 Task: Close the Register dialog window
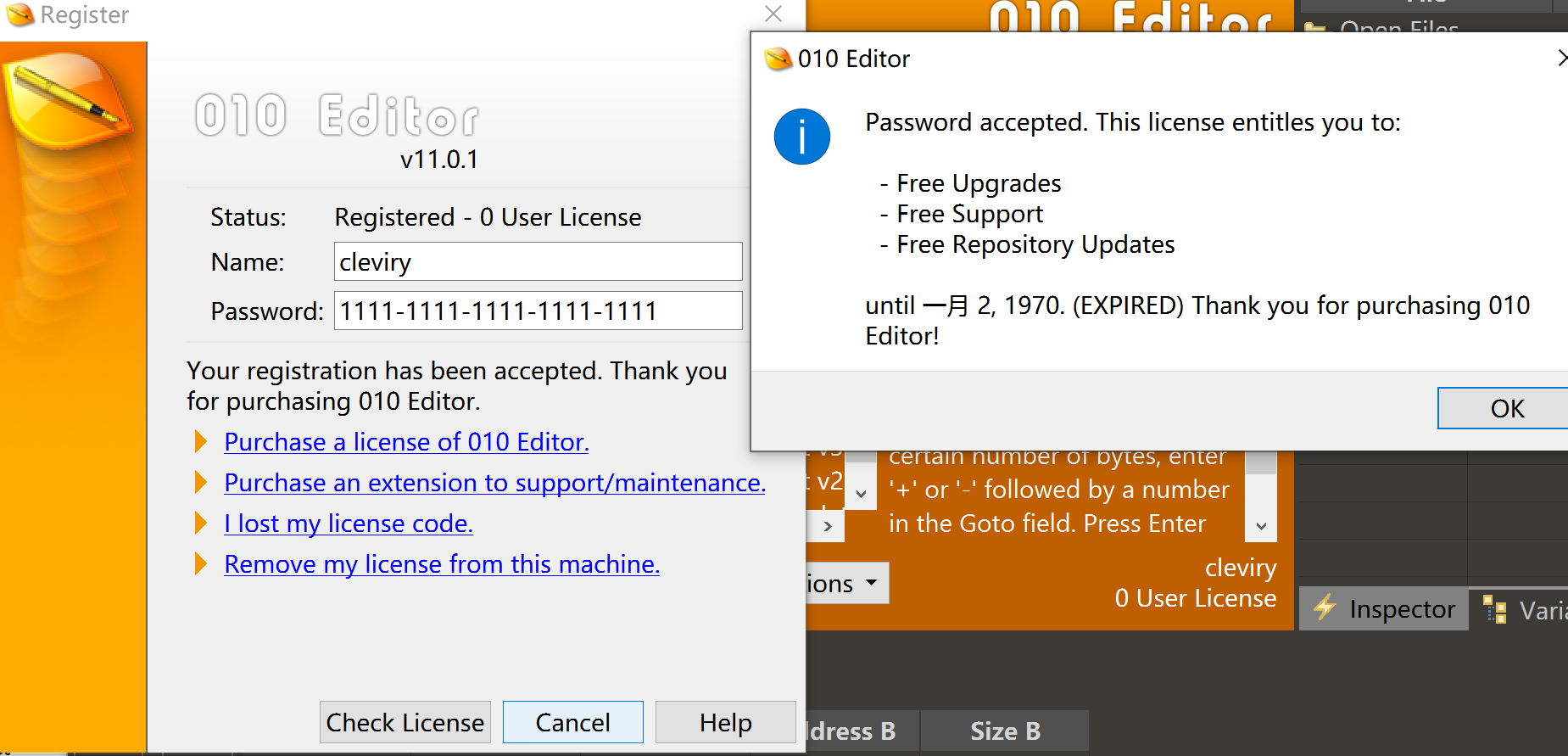773,14
